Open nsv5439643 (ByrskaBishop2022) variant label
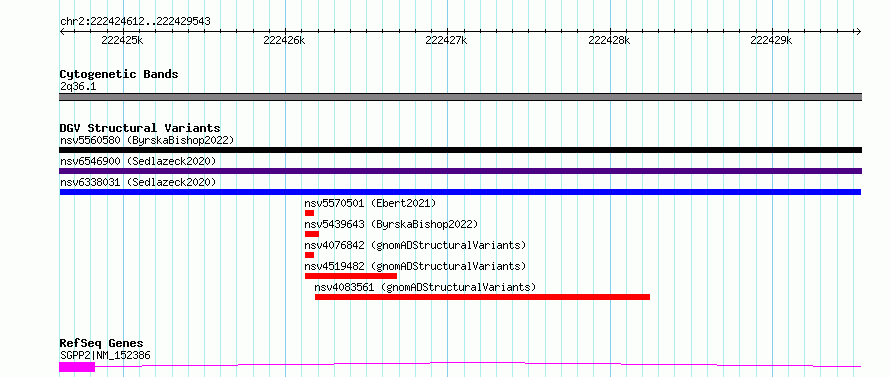Screen dimensions: 890x377 click(x=392, y=224)
